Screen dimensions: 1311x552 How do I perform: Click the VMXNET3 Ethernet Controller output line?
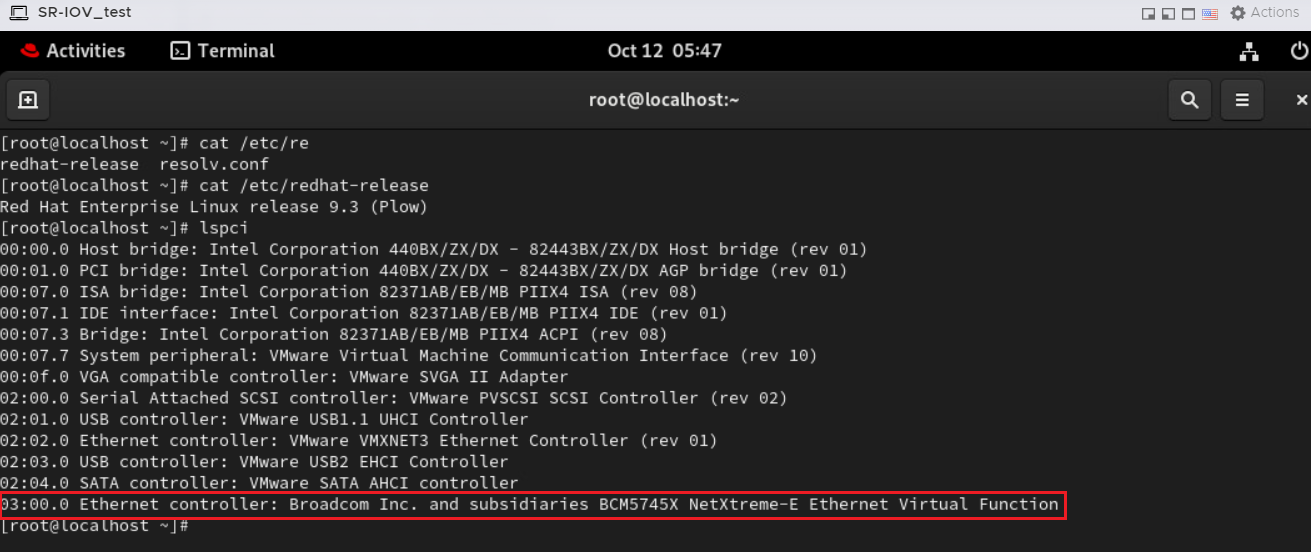tap(358, 441)
